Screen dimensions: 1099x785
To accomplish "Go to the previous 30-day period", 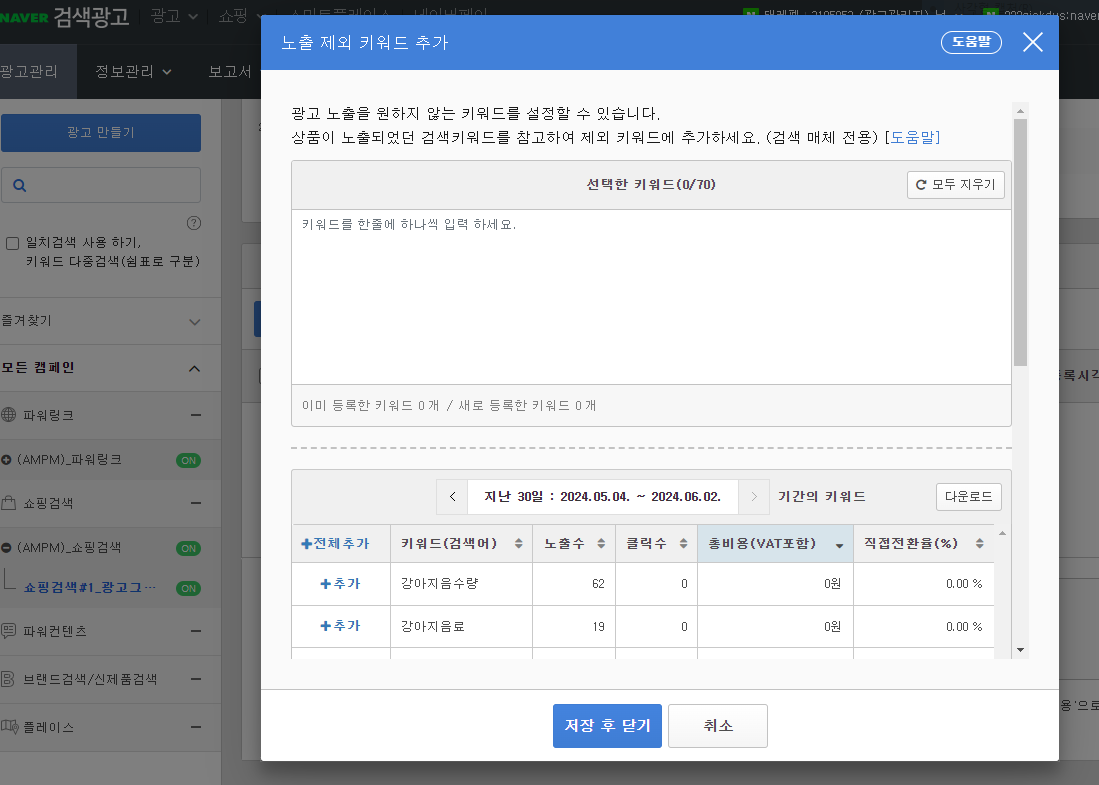I will [452, 496].
